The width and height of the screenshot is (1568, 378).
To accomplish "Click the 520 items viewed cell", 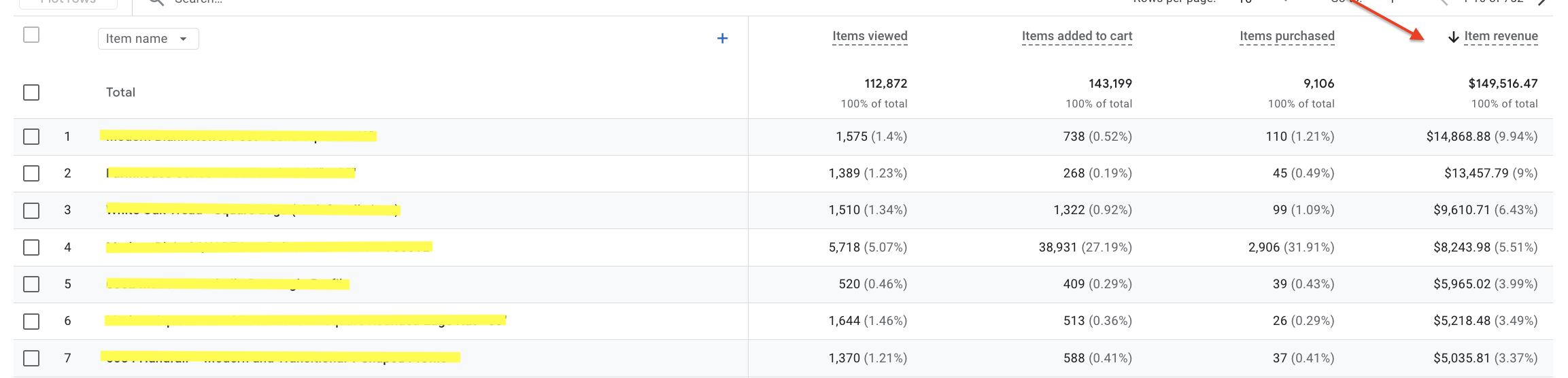I will [x=872, y=284].
